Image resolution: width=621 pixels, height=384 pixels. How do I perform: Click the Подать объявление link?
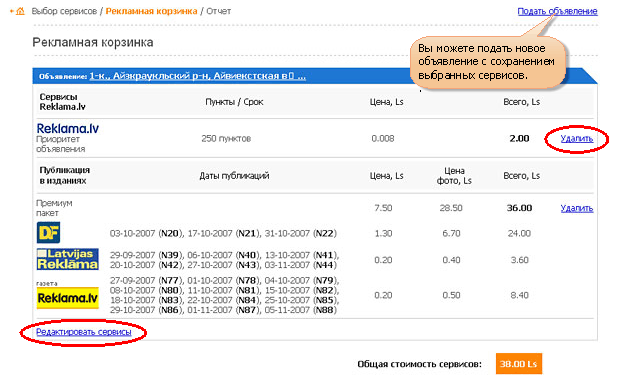point(557,11)
